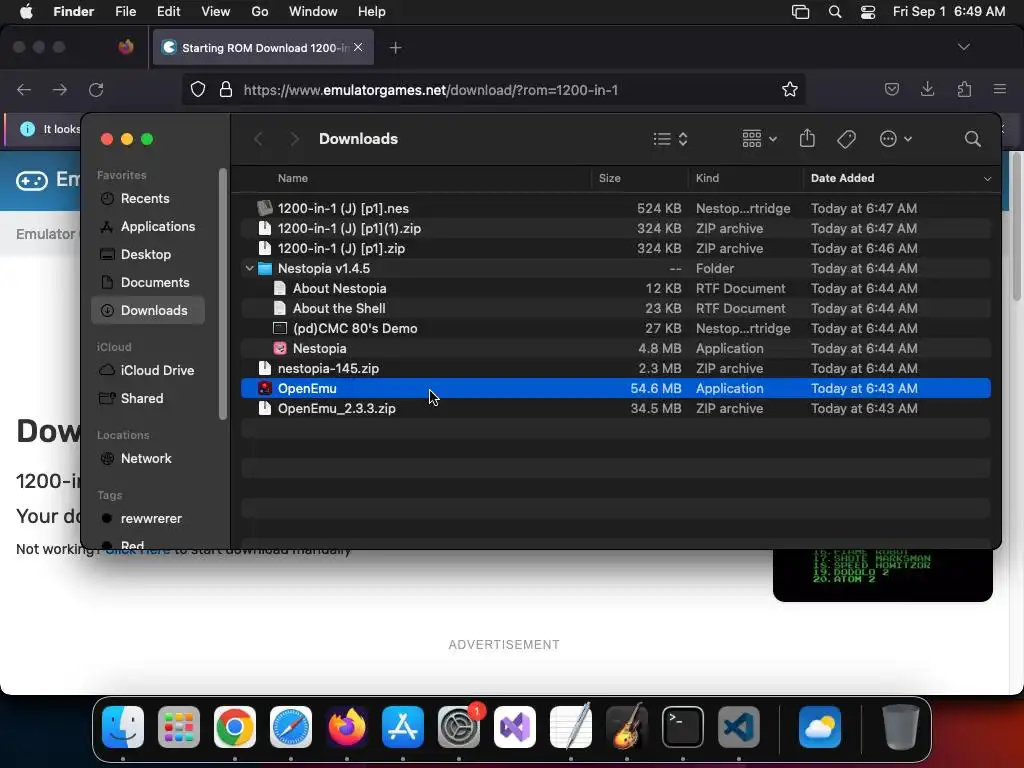The height and width of the screenshot is (768, 1024).
Task: Open GarageBand from the Dock
Action: tap(627, 727)
